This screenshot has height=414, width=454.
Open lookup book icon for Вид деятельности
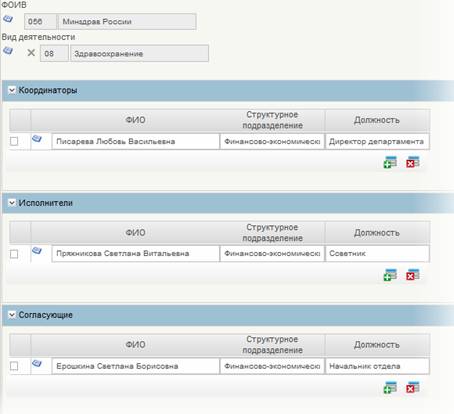tap(8, 51)
